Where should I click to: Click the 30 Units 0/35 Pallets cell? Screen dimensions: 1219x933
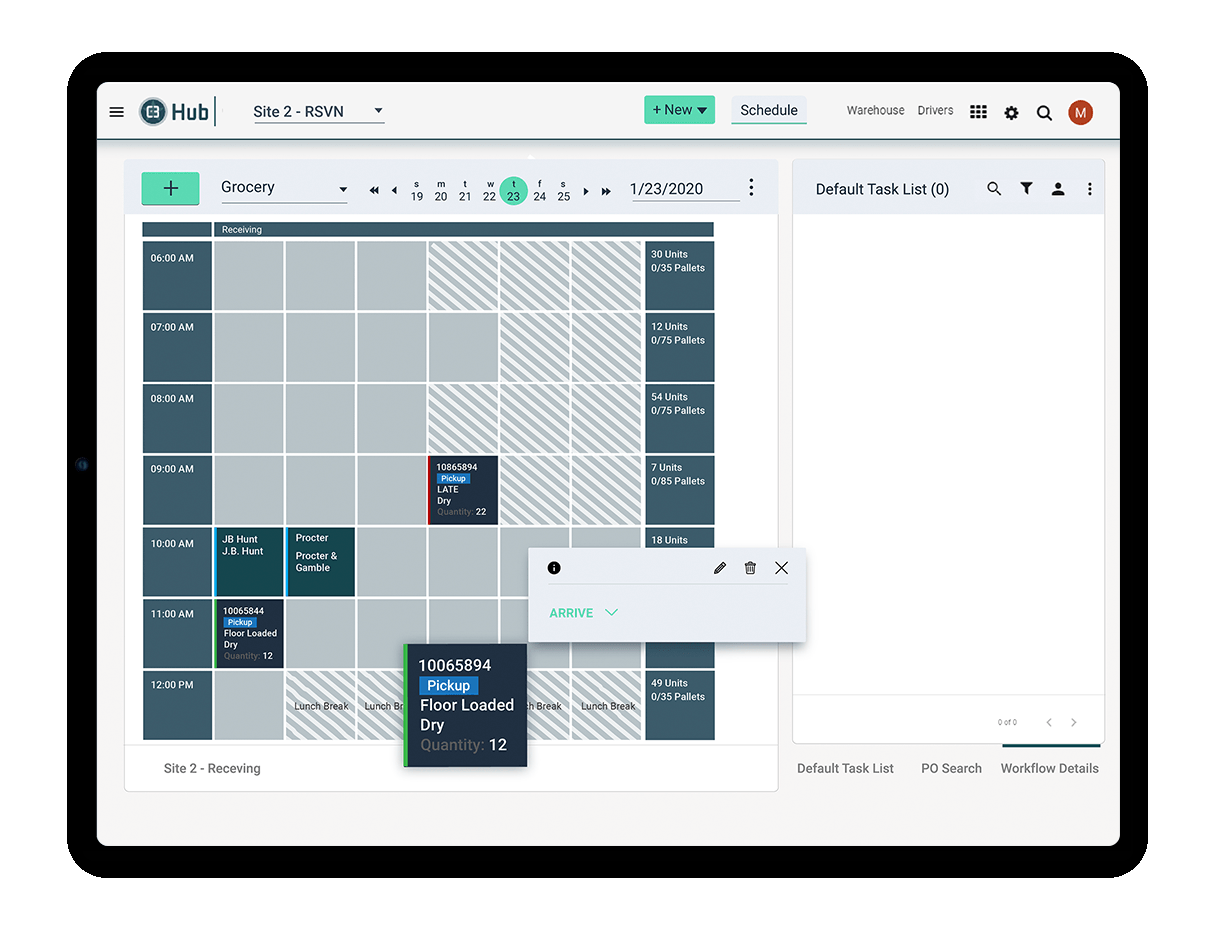pos(680,276)
